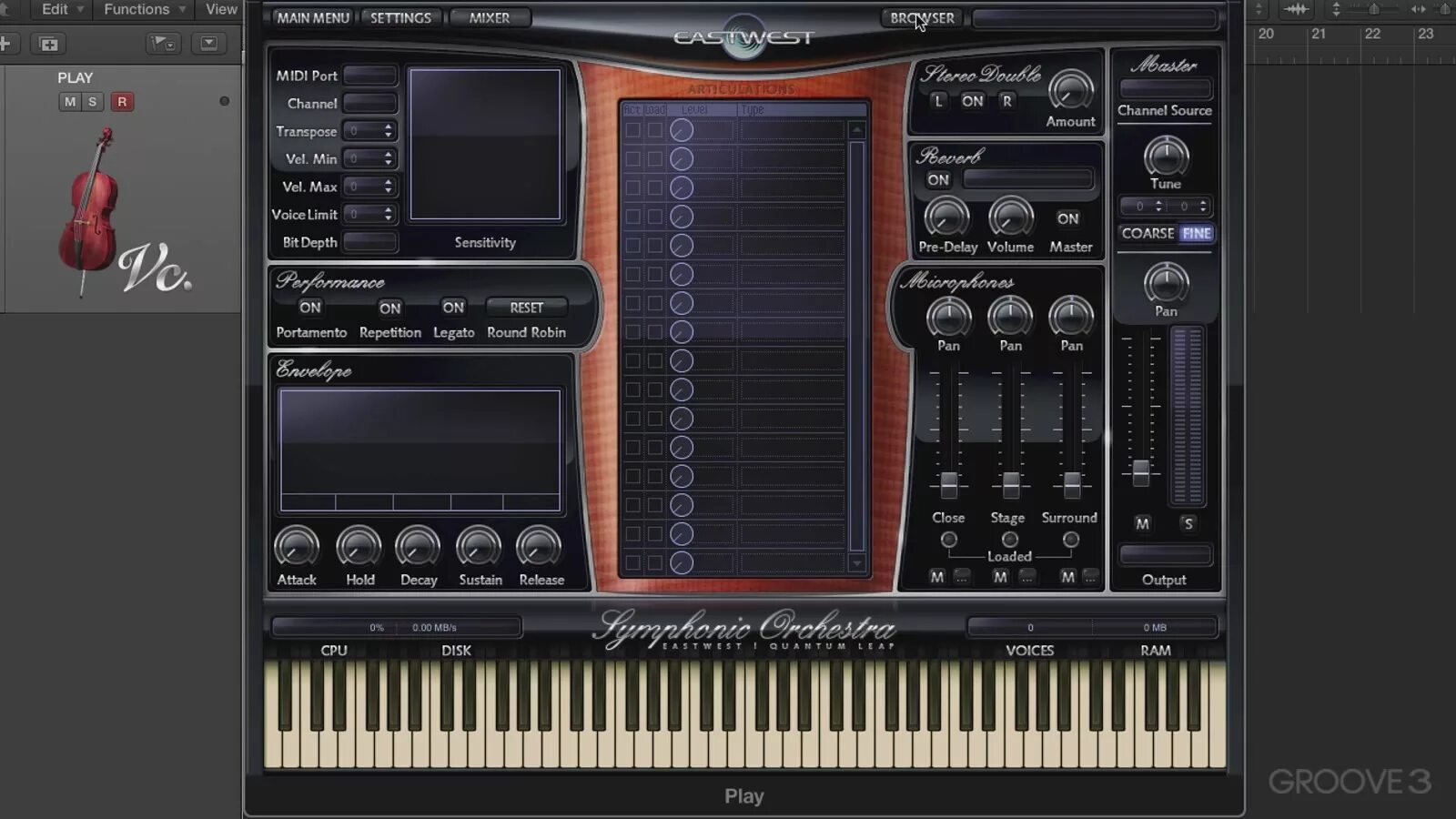Toggle Reverb ON
Image resolution: width=1456 pixels, height=819 pixels.
click(x=938, y=180)
